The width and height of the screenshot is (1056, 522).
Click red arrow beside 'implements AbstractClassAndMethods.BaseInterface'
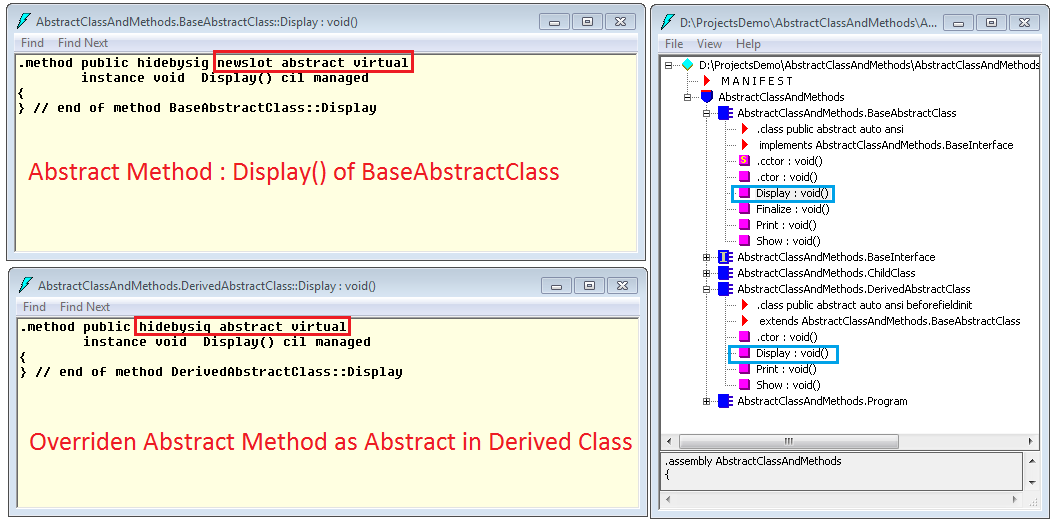(x=745, y=145)
